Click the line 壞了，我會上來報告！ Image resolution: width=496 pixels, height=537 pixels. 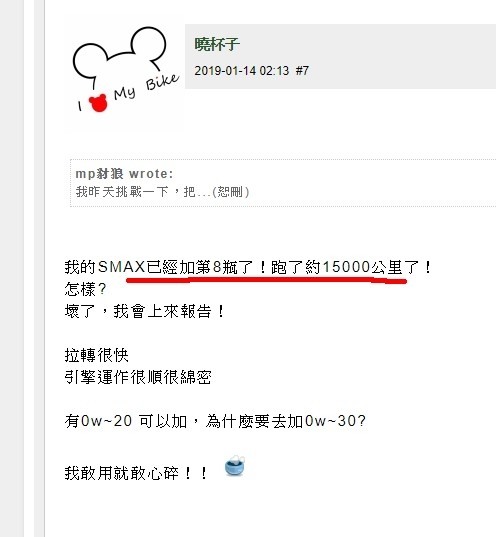click(145, 311)
